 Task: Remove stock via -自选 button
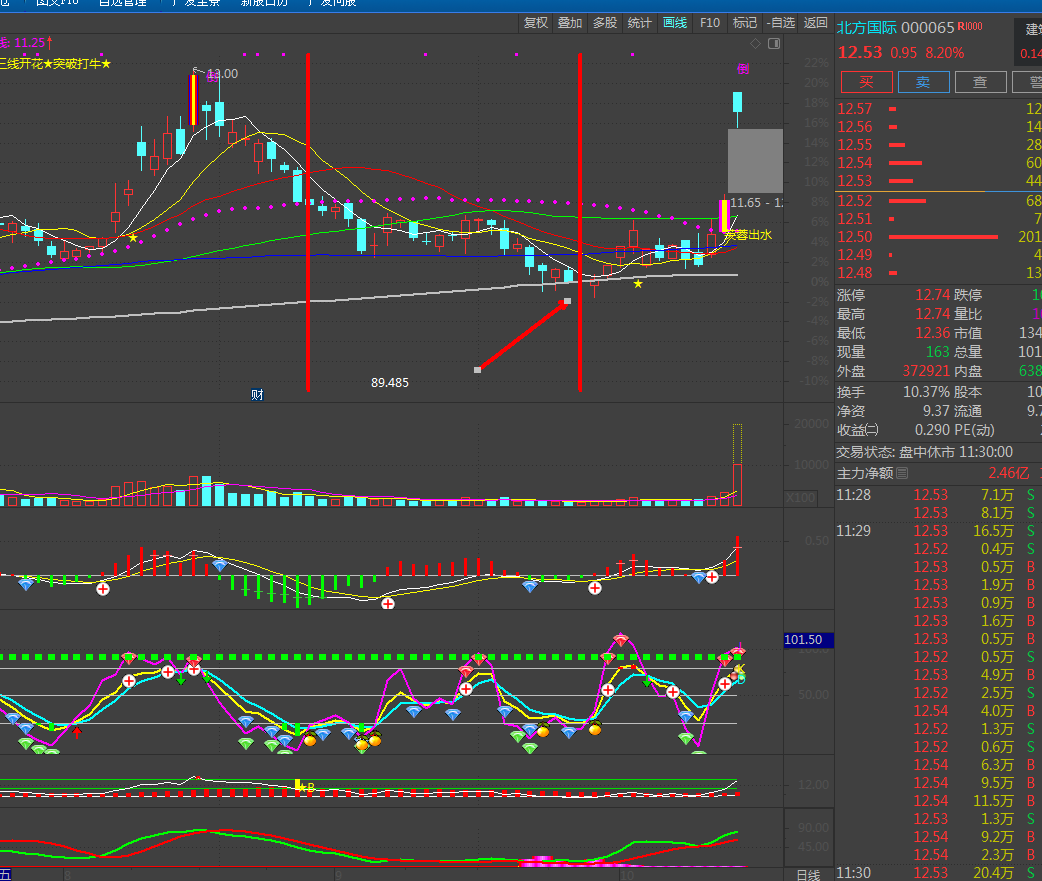point(780,23)
